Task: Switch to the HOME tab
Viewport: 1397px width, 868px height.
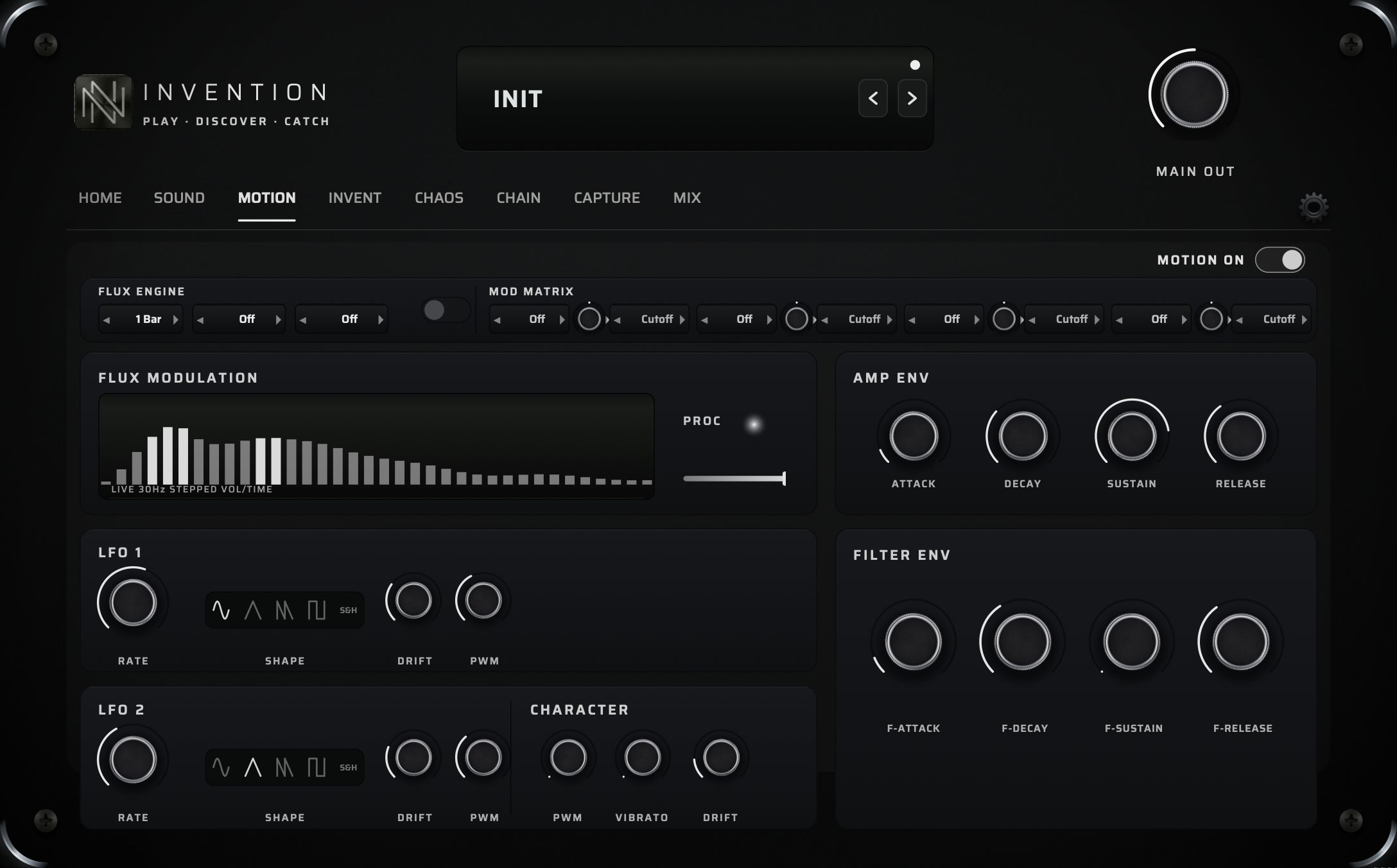Action: (100, 198)
